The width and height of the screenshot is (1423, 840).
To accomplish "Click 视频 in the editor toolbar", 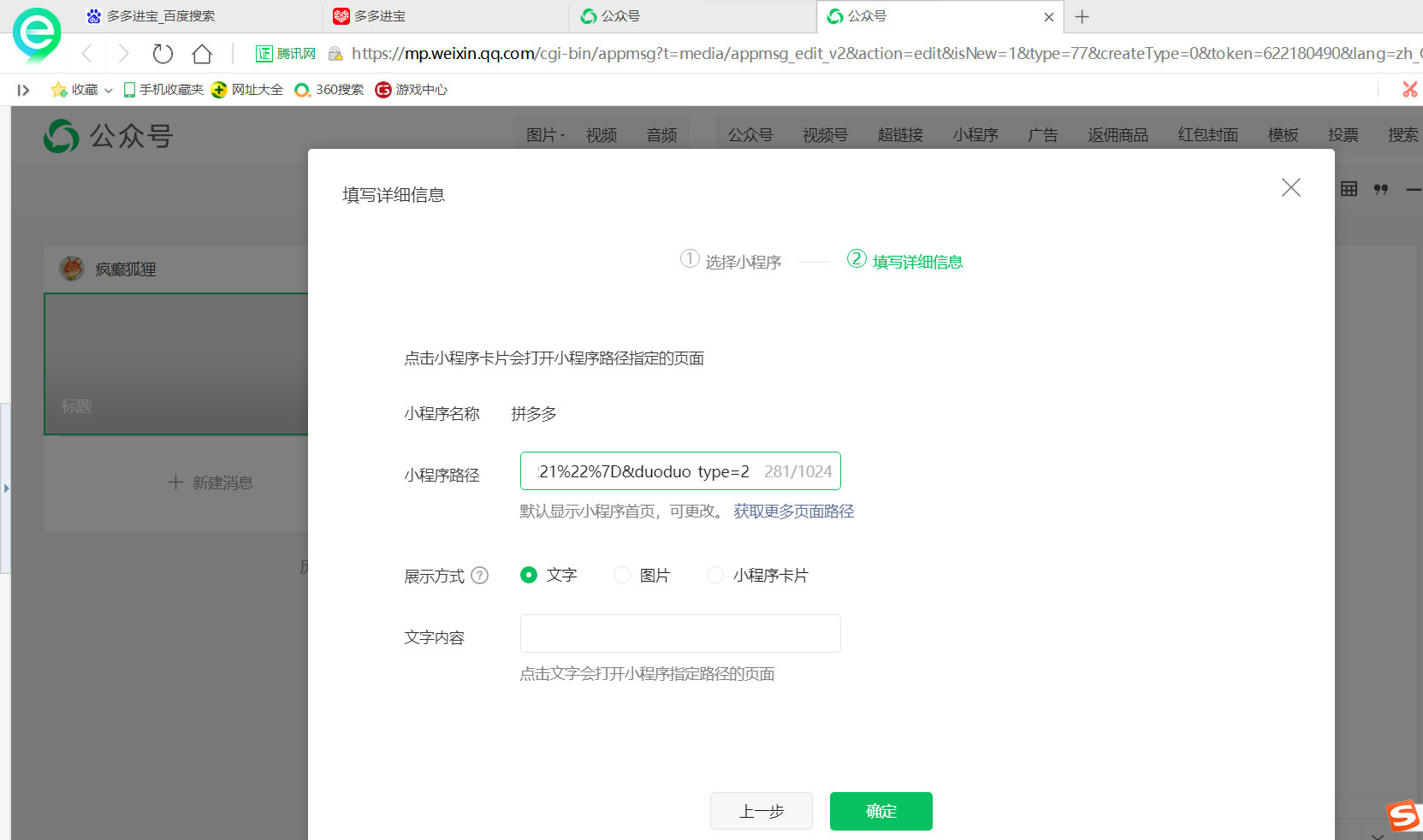I will pyautogui.click(x=602, y=135).
